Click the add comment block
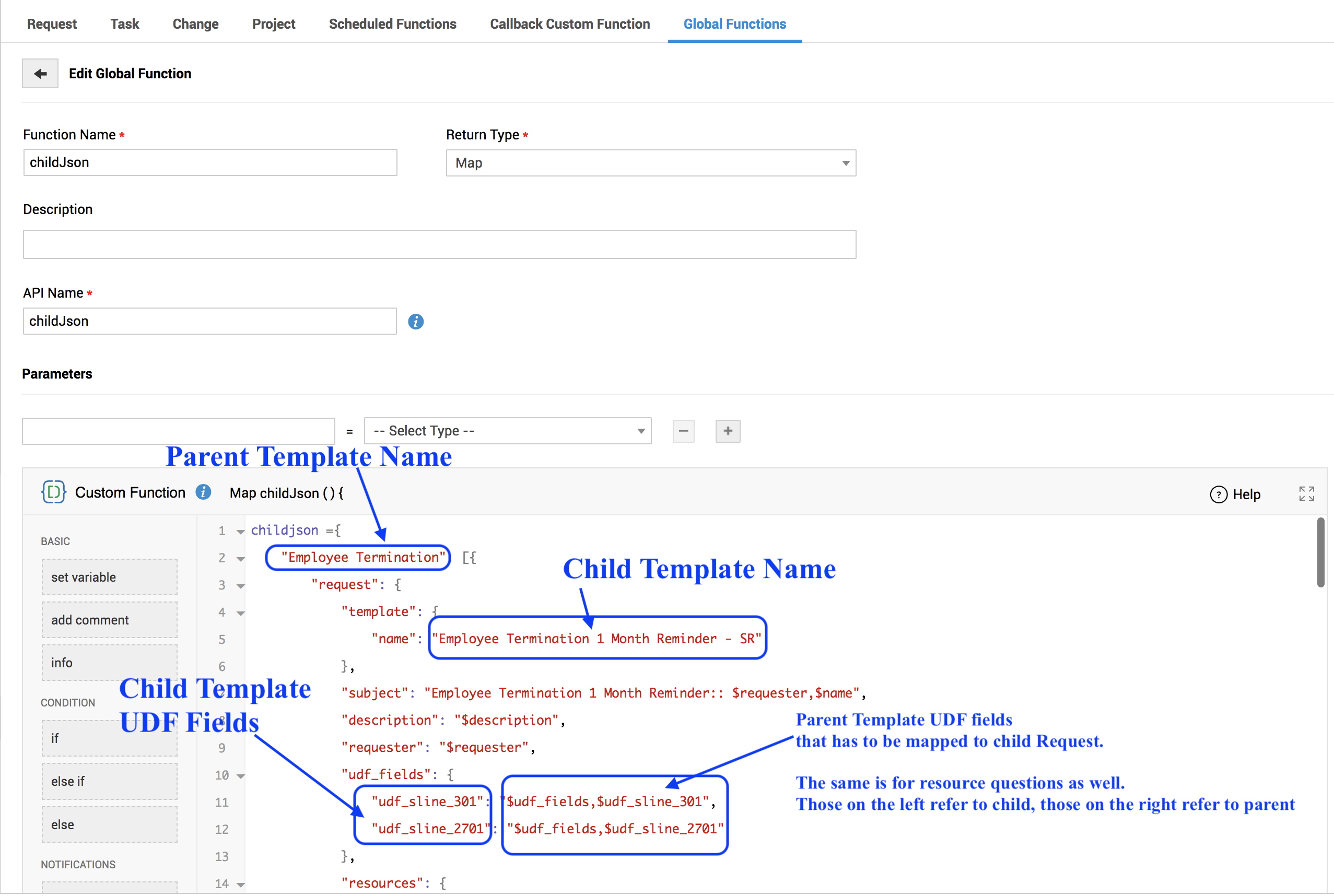Viewport: 1334px width, 896px height. (109, 620)
